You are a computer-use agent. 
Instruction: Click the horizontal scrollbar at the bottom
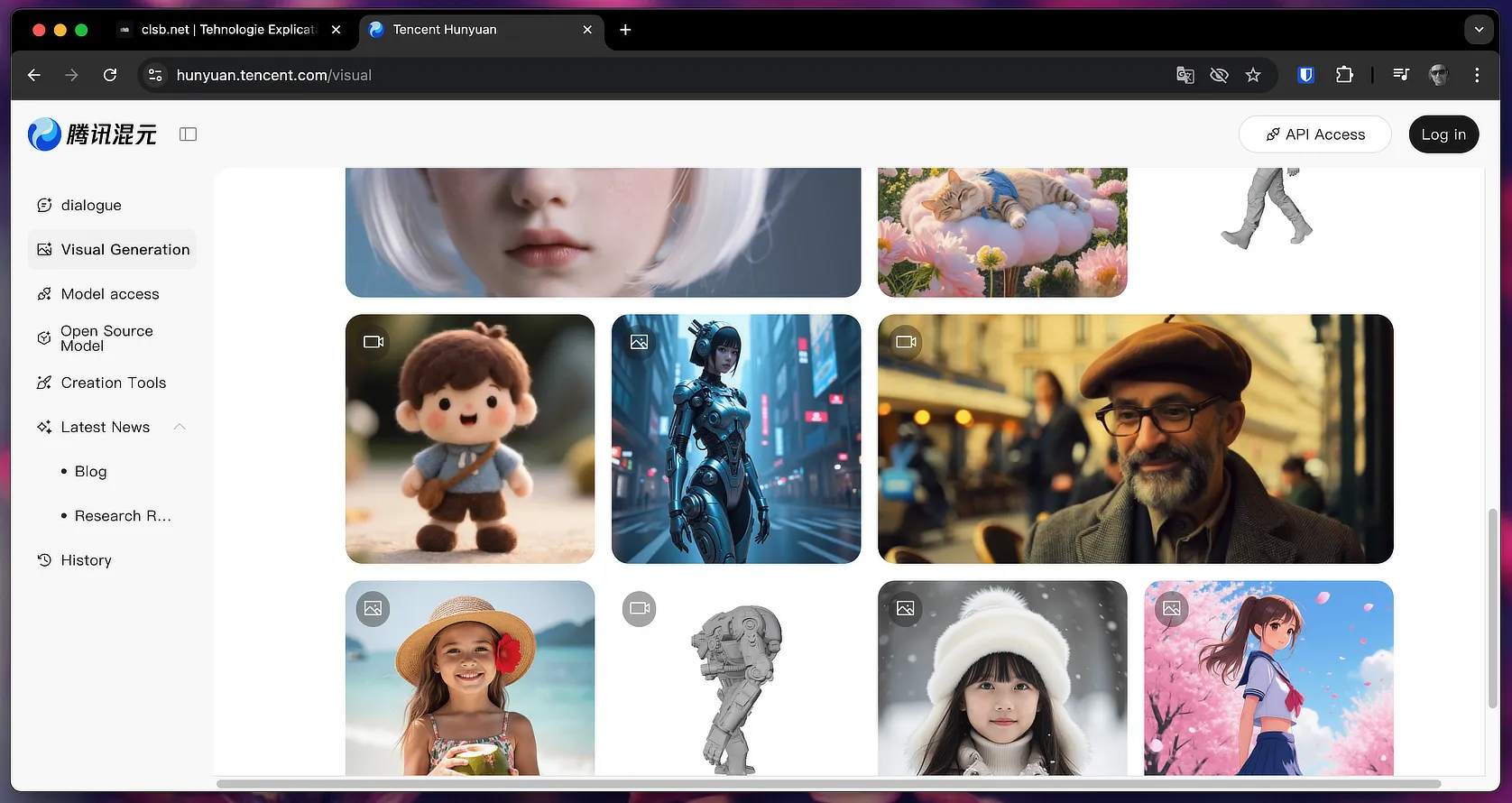828,783
